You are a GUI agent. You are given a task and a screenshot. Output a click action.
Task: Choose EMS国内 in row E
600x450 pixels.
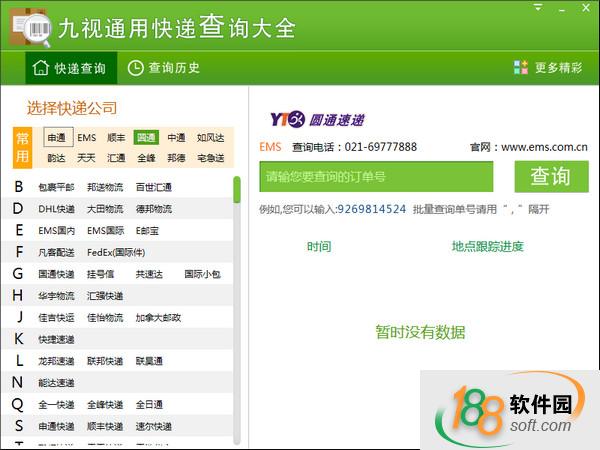click(x=56, y=231)
